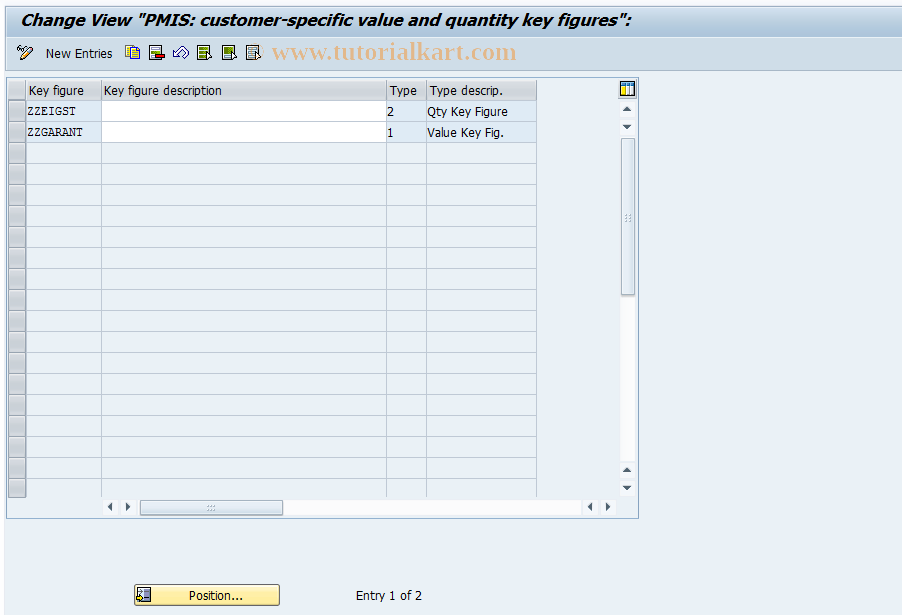The image size is (902, 615).
Task: Click right-side horizontal scroll left arrow
Action: tap(590, 507)
